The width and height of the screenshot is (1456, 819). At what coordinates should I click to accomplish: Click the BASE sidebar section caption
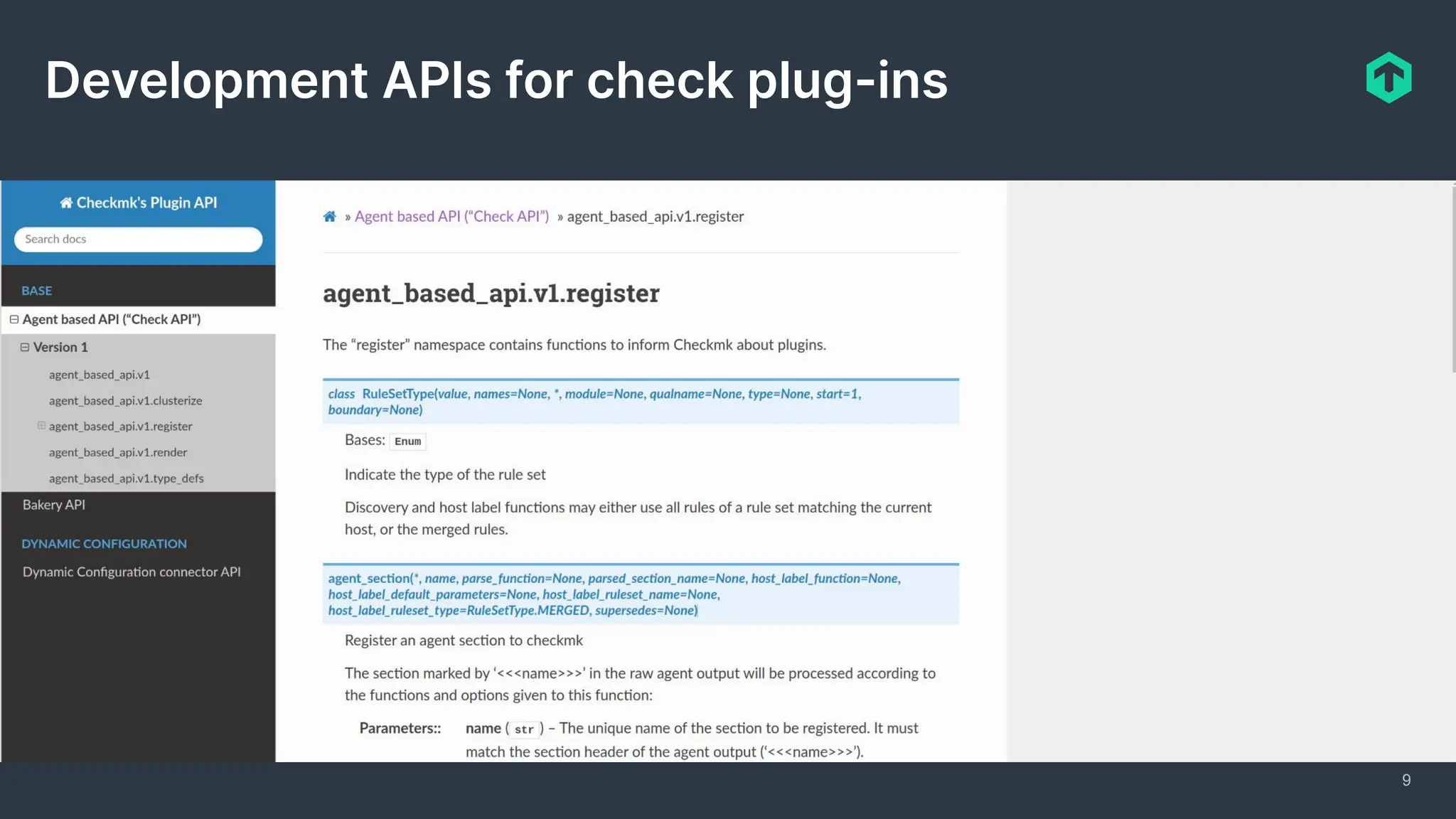(37, 291)
